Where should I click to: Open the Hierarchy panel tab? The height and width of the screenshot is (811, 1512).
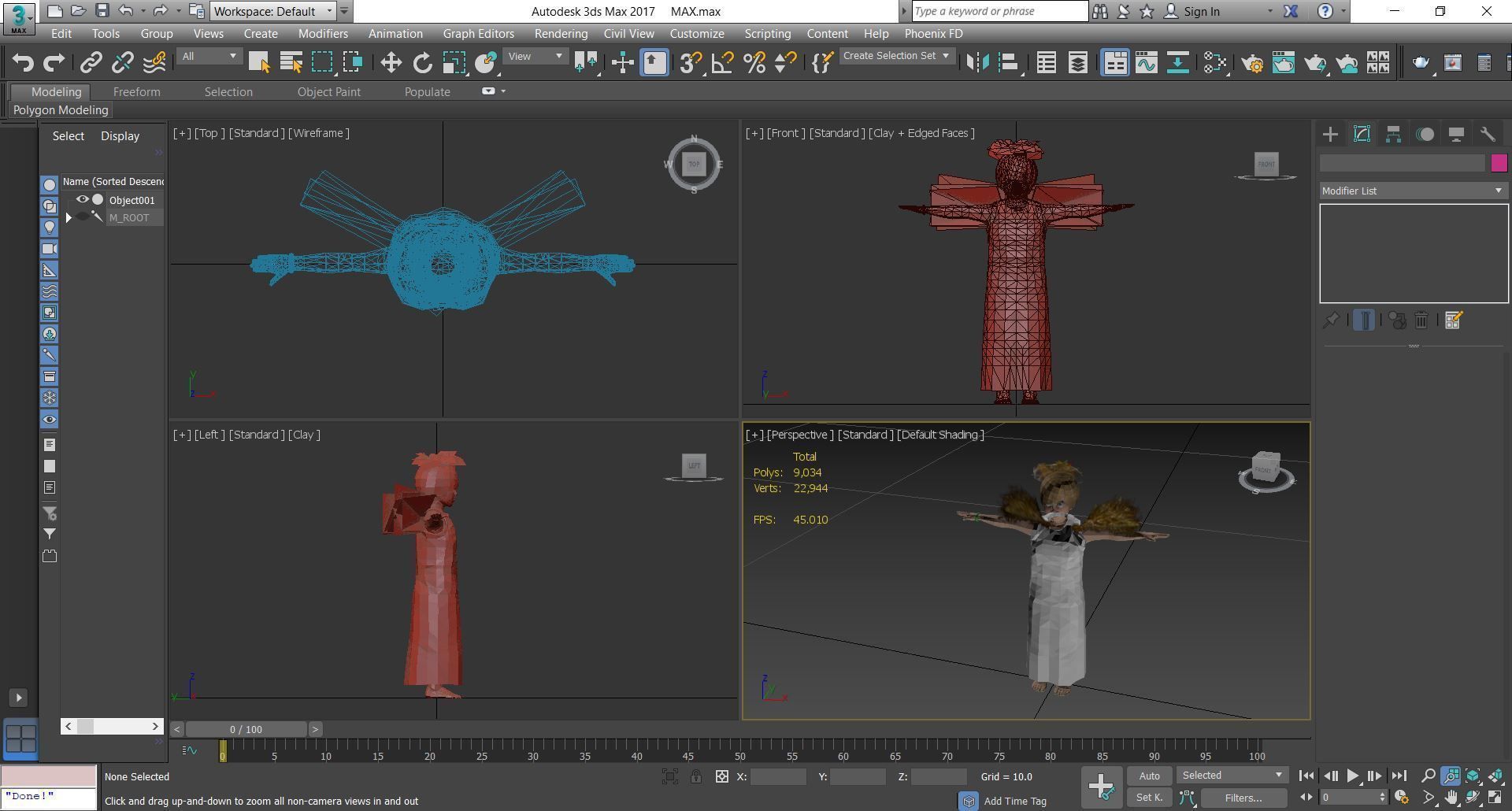(1393, 135)
